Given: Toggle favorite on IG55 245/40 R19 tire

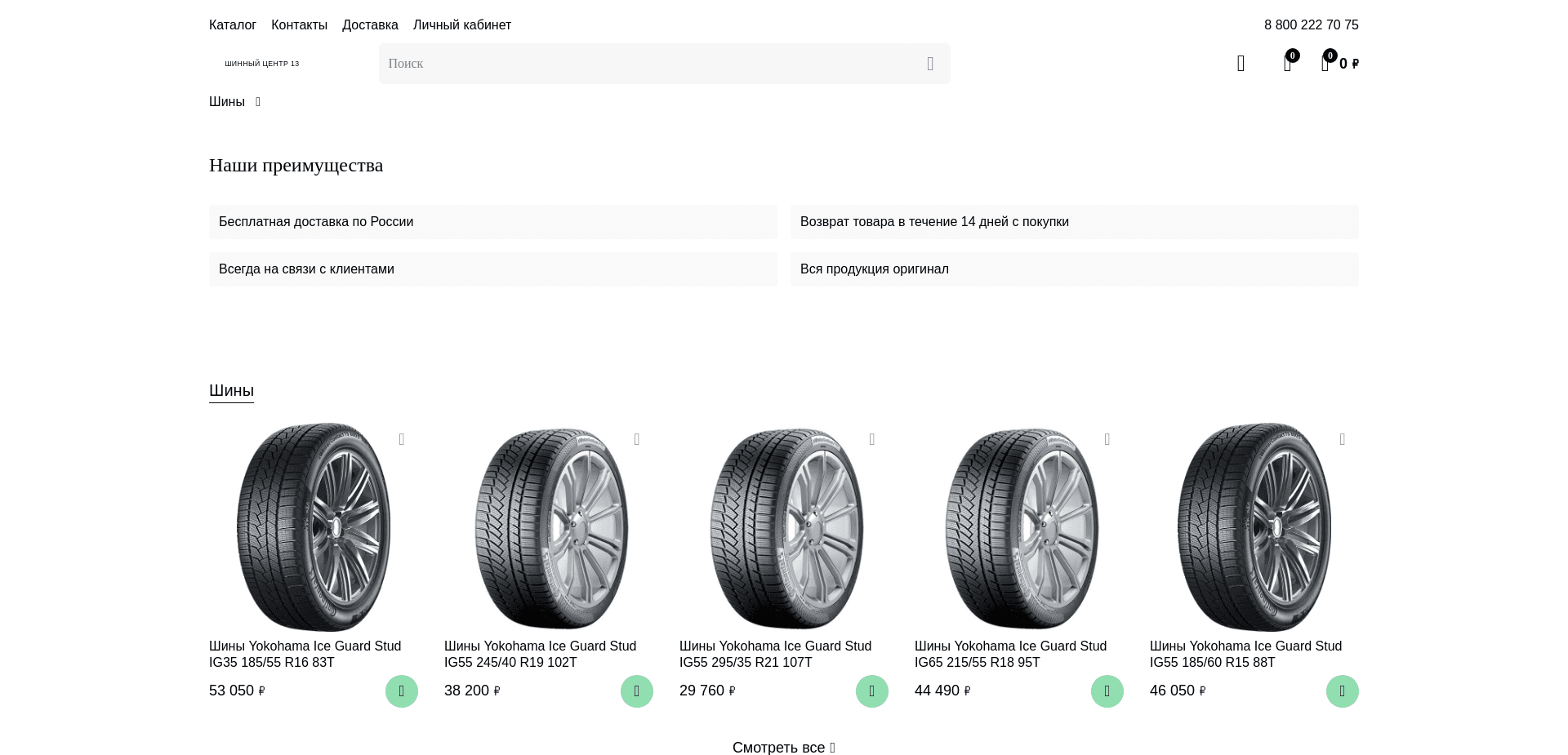Looking at the screenshot, I should [x=637, y=440].
